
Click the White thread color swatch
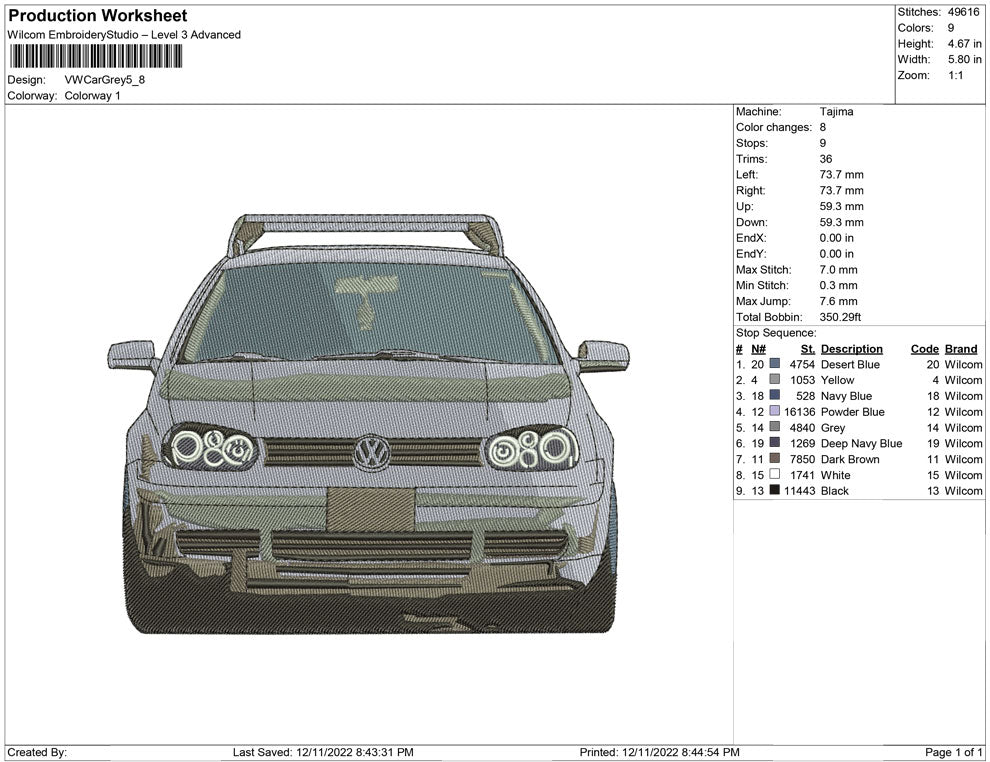pyautogui.click(x=775, y=474)
